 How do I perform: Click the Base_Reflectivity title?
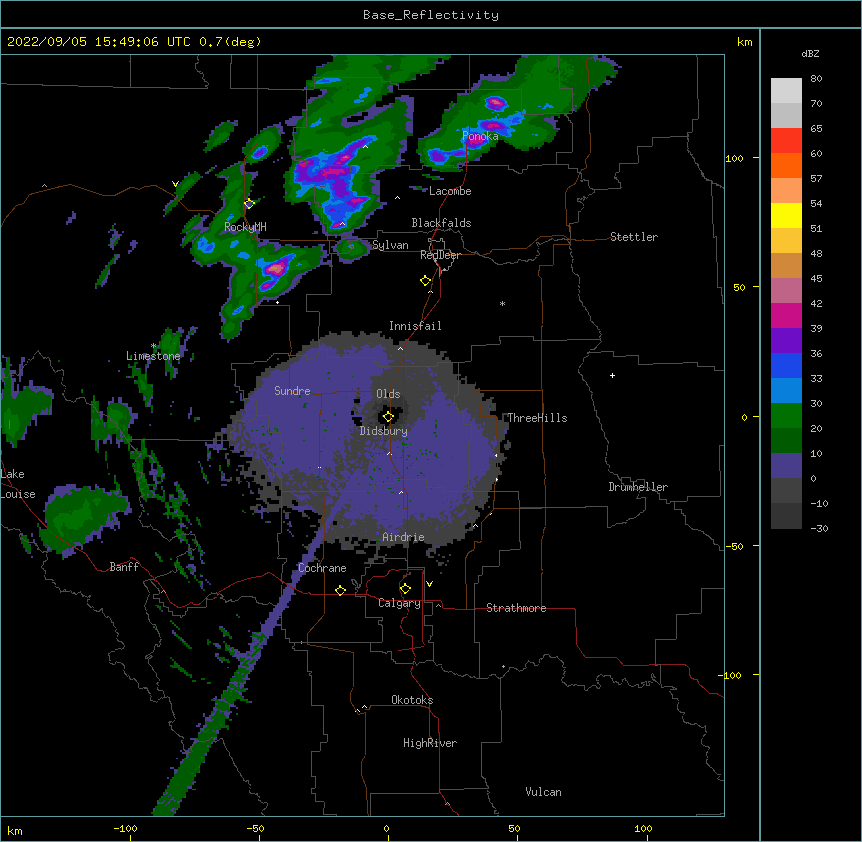coord(431,15)
